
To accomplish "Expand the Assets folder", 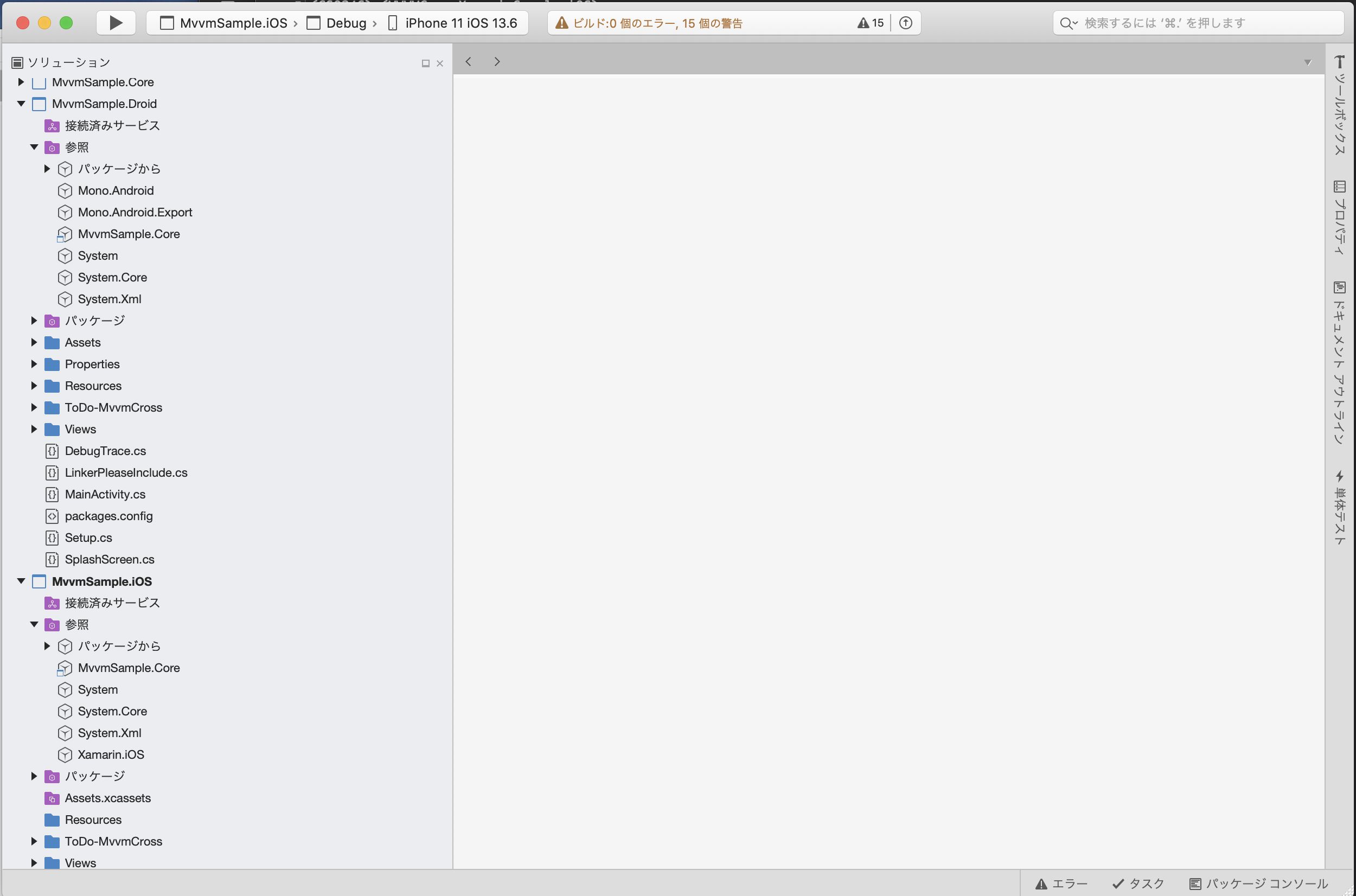I will click(x=34, y=342).
